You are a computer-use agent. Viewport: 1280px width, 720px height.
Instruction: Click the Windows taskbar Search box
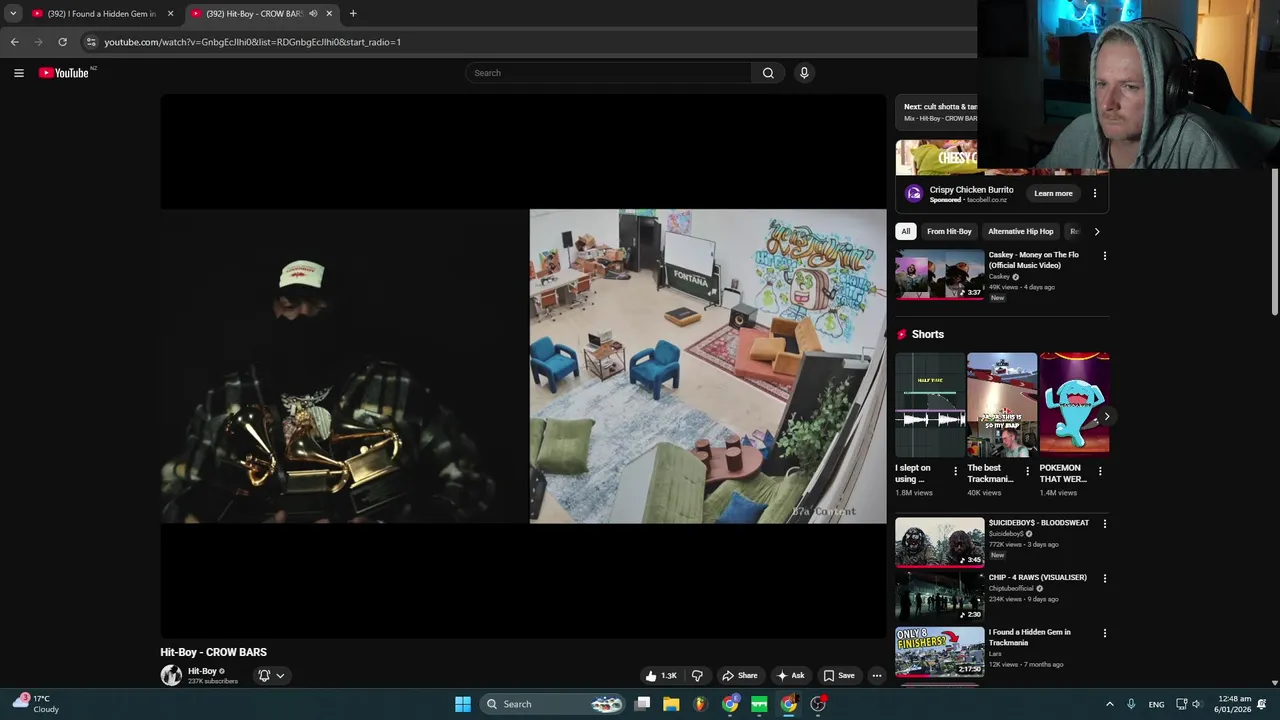click(552, 704)
